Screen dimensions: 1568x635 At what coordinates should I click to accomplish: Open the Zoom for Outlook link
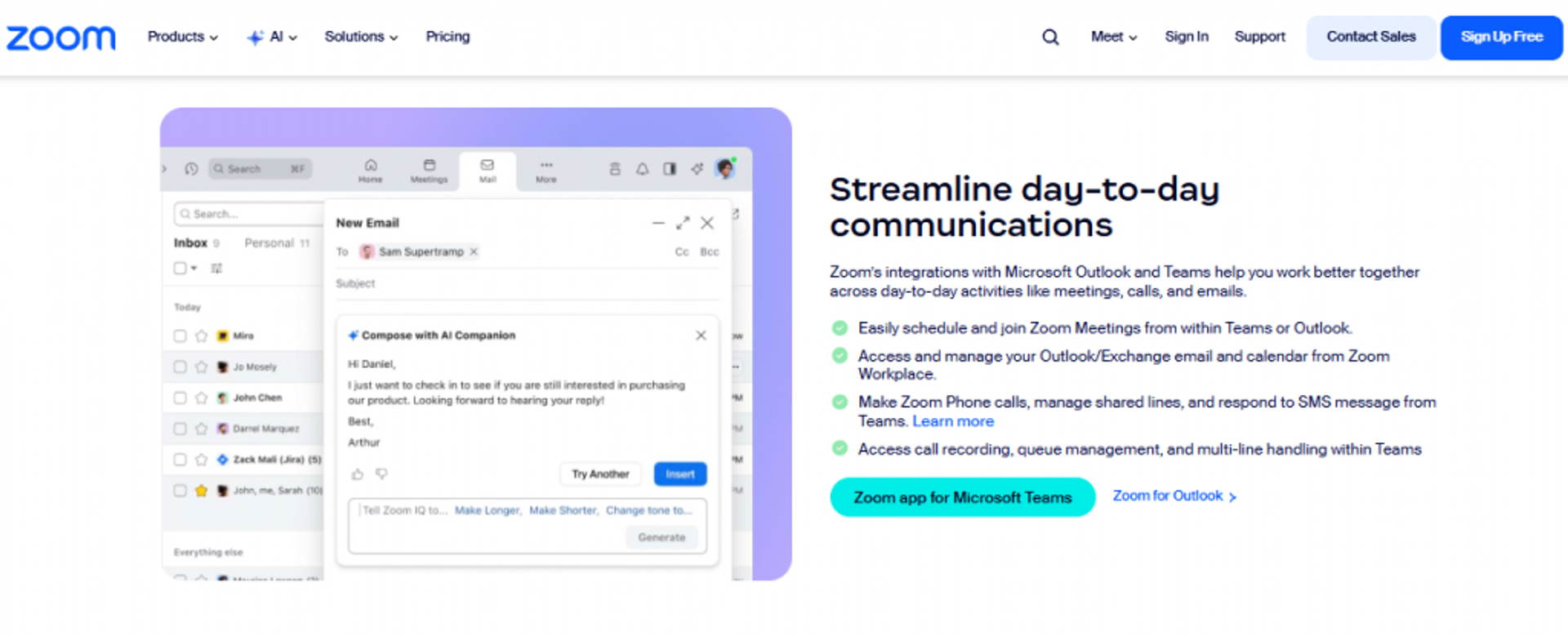point(1174,496)
